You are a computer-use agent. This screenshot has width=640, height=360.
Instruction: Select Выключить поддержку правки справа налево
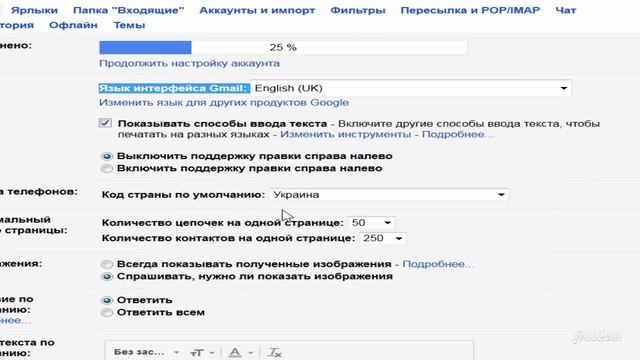click(107, 156)
